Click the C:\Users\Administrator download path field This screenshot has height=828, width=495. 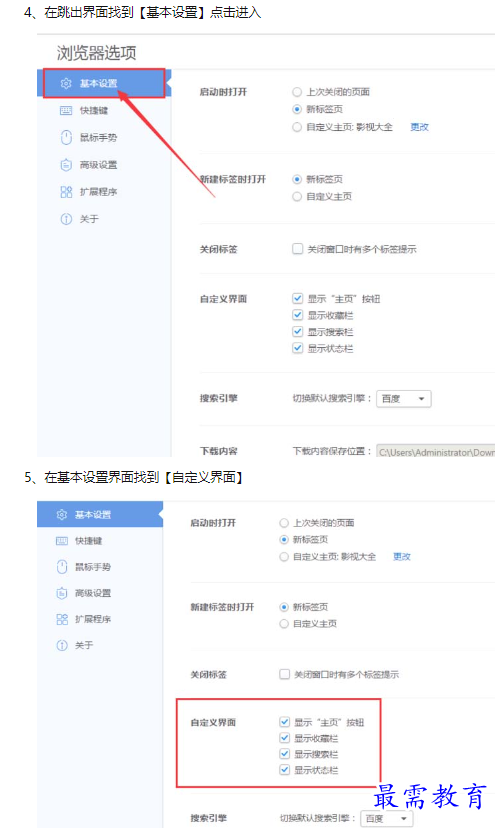pyautogui.click(x=435, y=452)
